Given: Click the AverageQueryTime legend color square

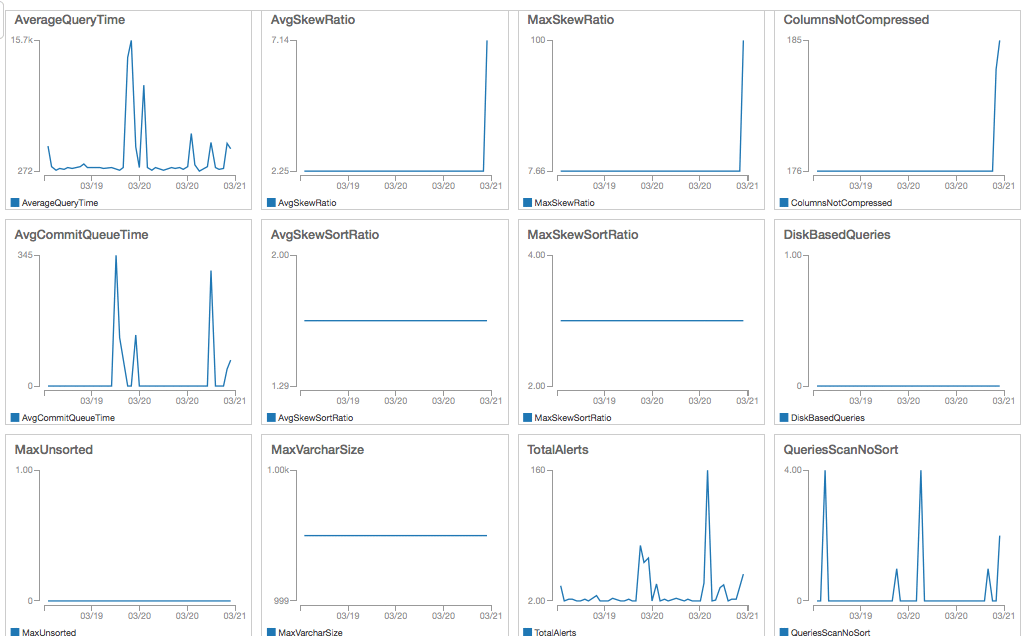Looking at the screenshot, I should pos(13,203).
